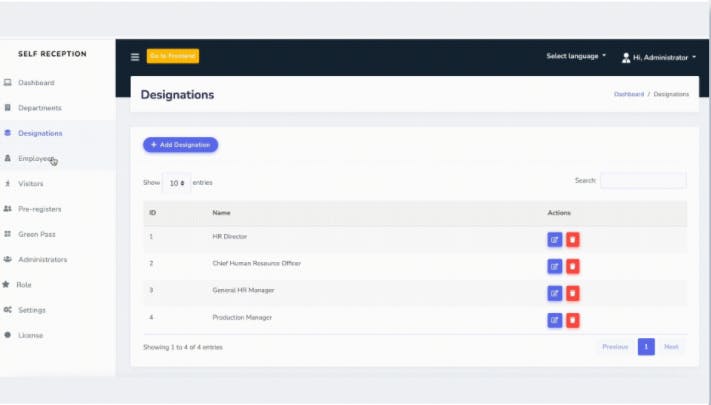Open Dashboard from the sidebar
711x405 pixels.
point(36,83)
